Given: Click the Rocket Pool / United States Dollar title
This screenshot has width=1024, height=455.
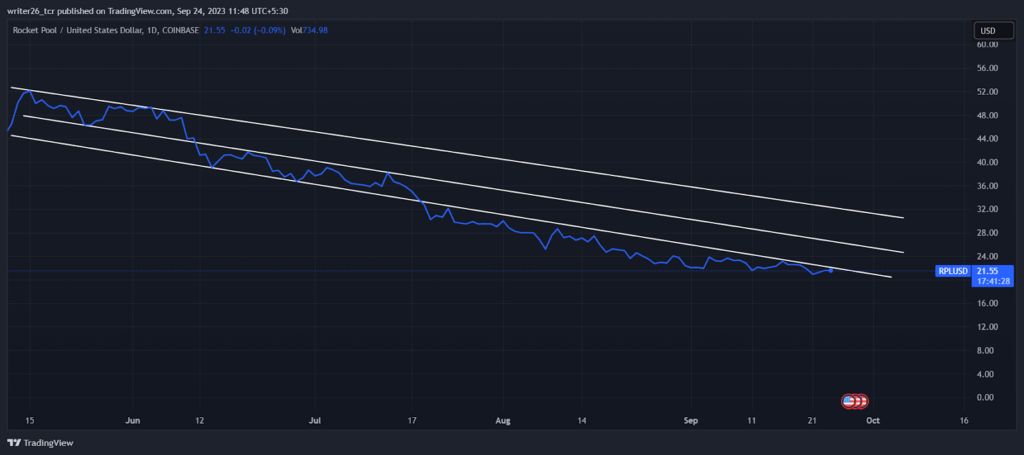Looking at the screenshot, I should tap(76, 30).
